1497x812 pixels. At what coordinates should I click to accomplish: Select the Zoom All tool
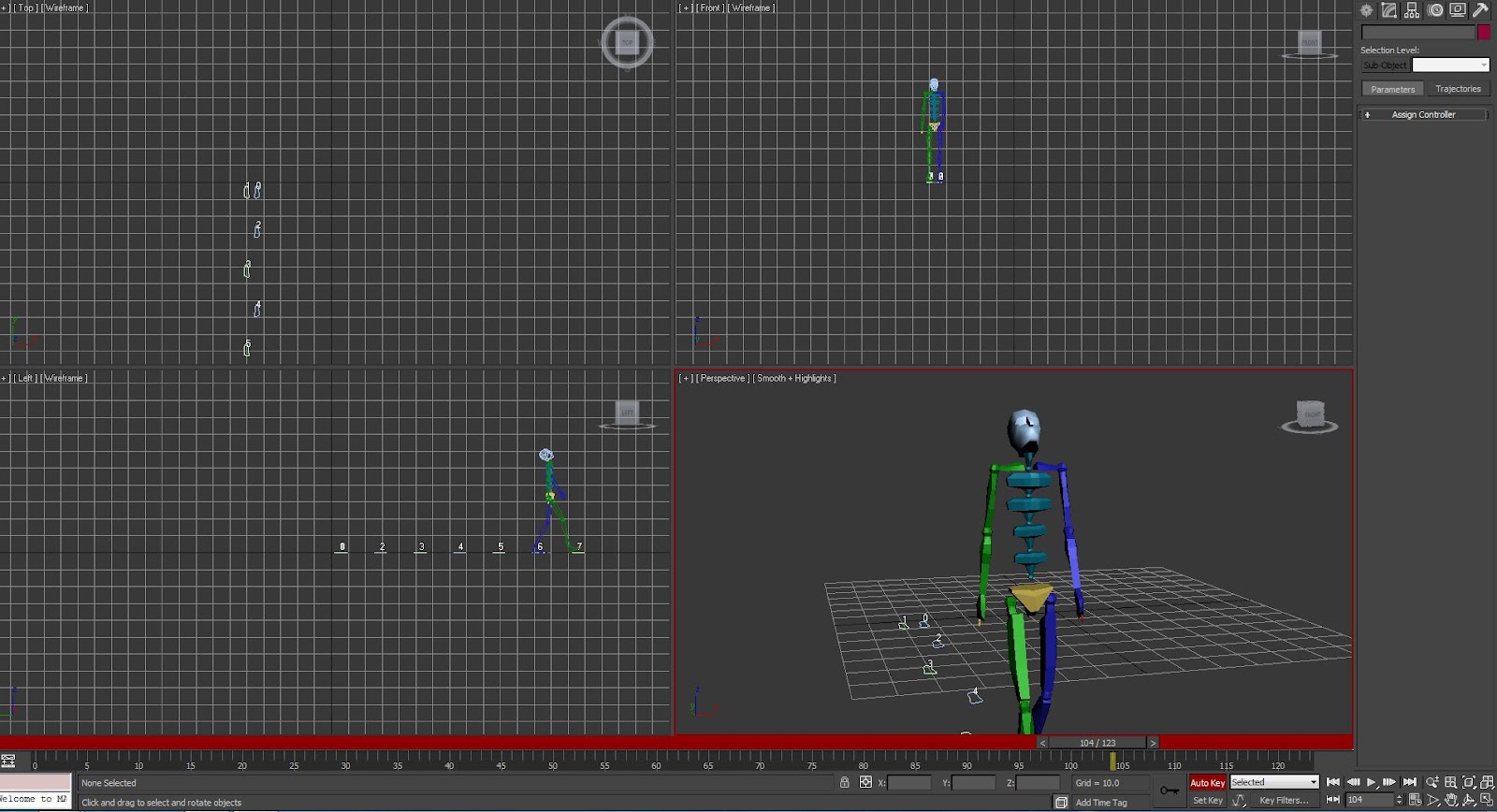pos(1450,782)
